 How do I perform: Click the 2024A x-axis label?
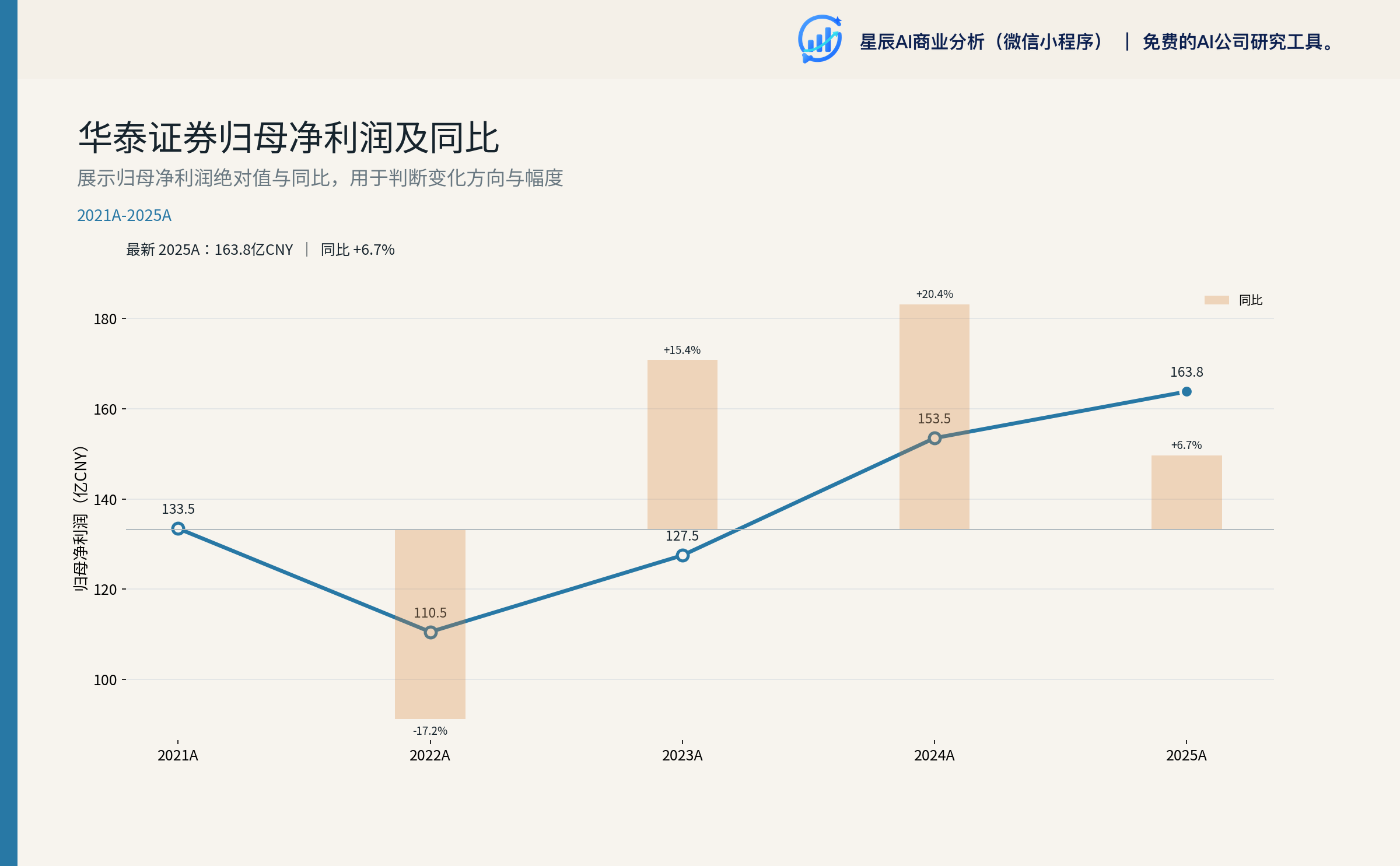(935, 756)
